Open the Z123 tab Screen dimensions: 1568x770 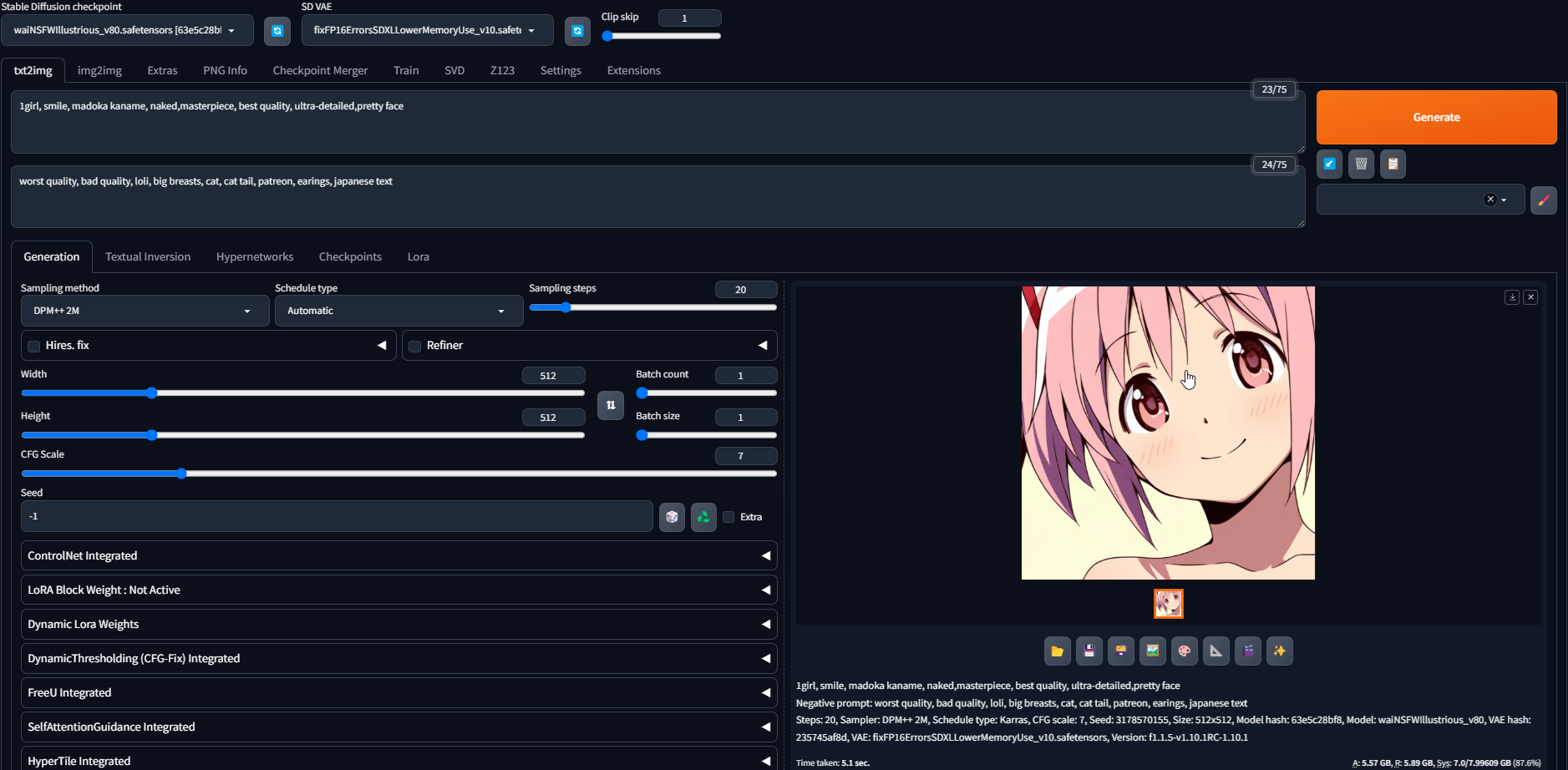502,70
